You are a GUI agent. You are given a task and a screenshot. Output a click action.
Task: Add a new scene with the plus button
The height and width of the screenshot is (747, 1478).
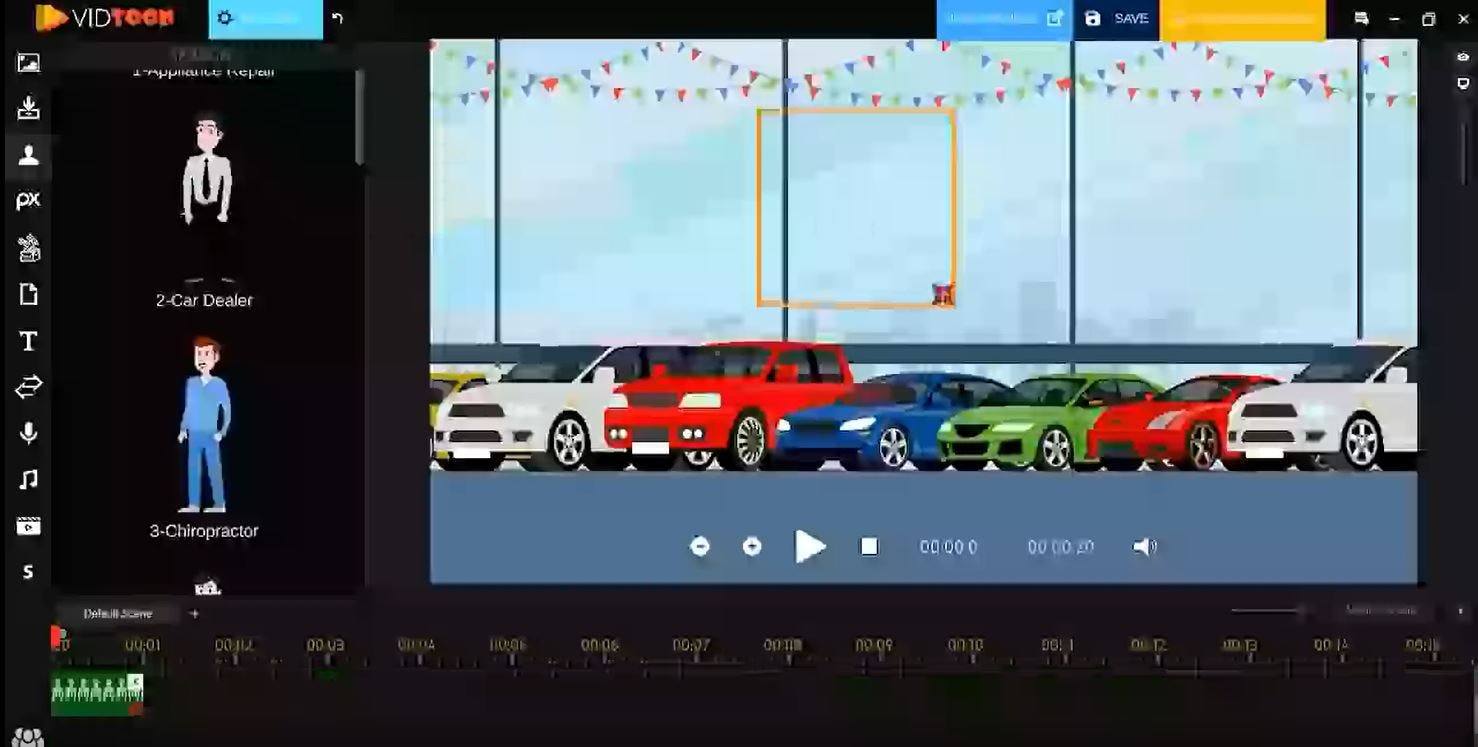pos(195,613)
